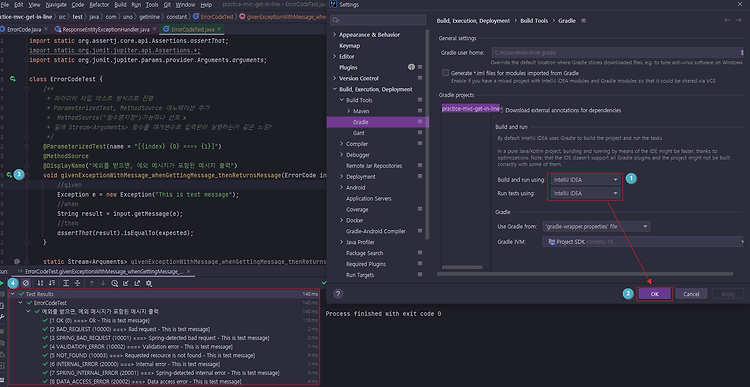Navigate forward arrow in Settings header
The height and width of the screenshot is (387, 750).
click(x=739, y=21)
